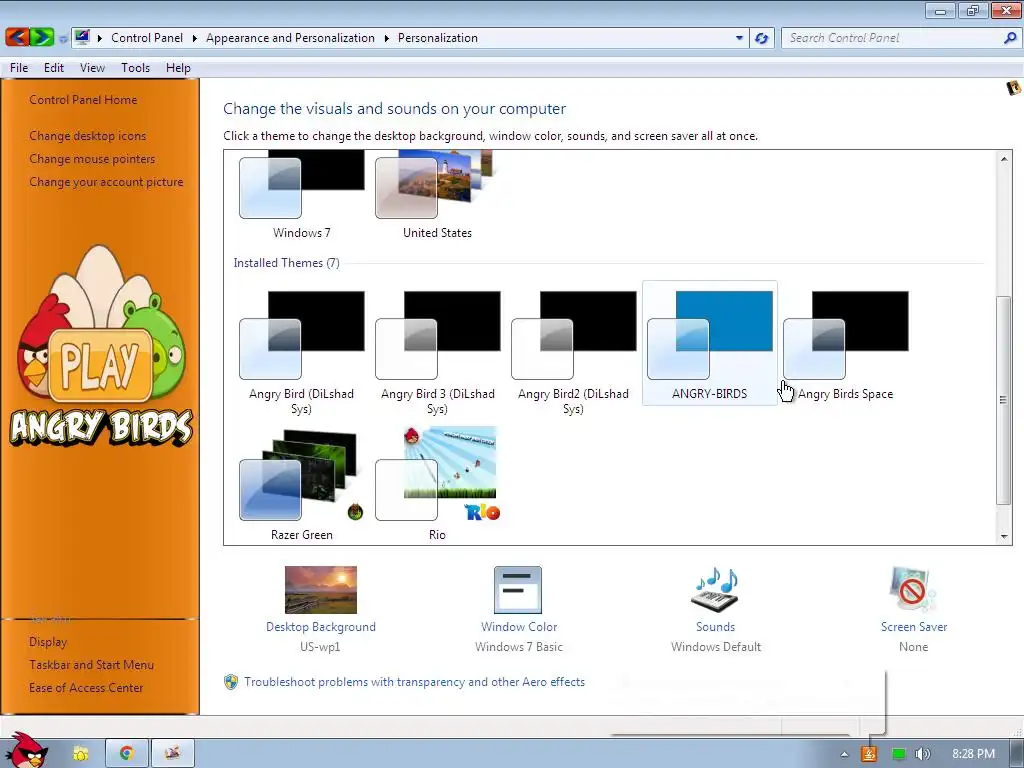This screenshot has height=768, width=1024.
Task: Click the search magnifier icon
Action: coord(1010,38)
